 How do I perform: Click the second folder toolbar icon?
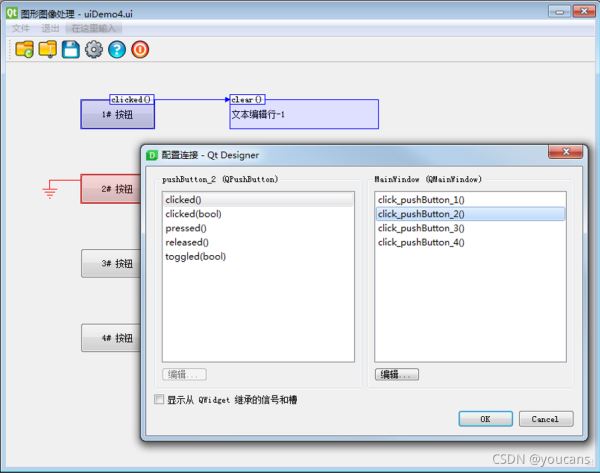tap(48, 49)
